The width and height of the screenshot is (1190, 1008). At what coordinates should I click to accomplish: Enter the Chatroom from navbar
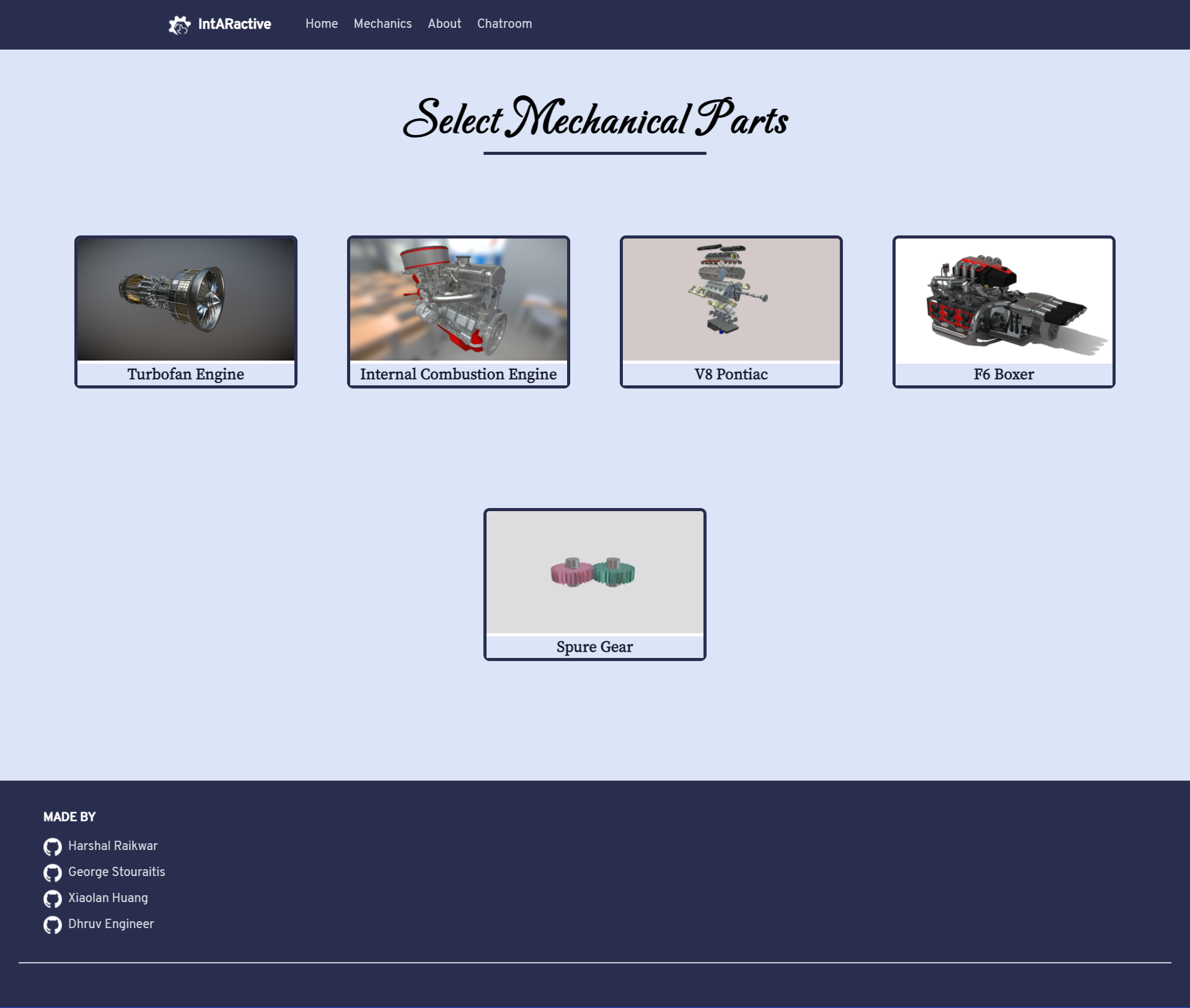pos(505,24)
